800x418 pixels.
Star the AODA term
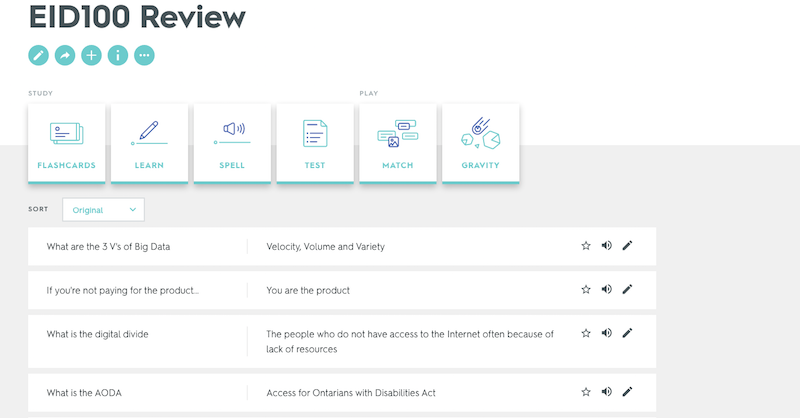(x=586, y=392)
